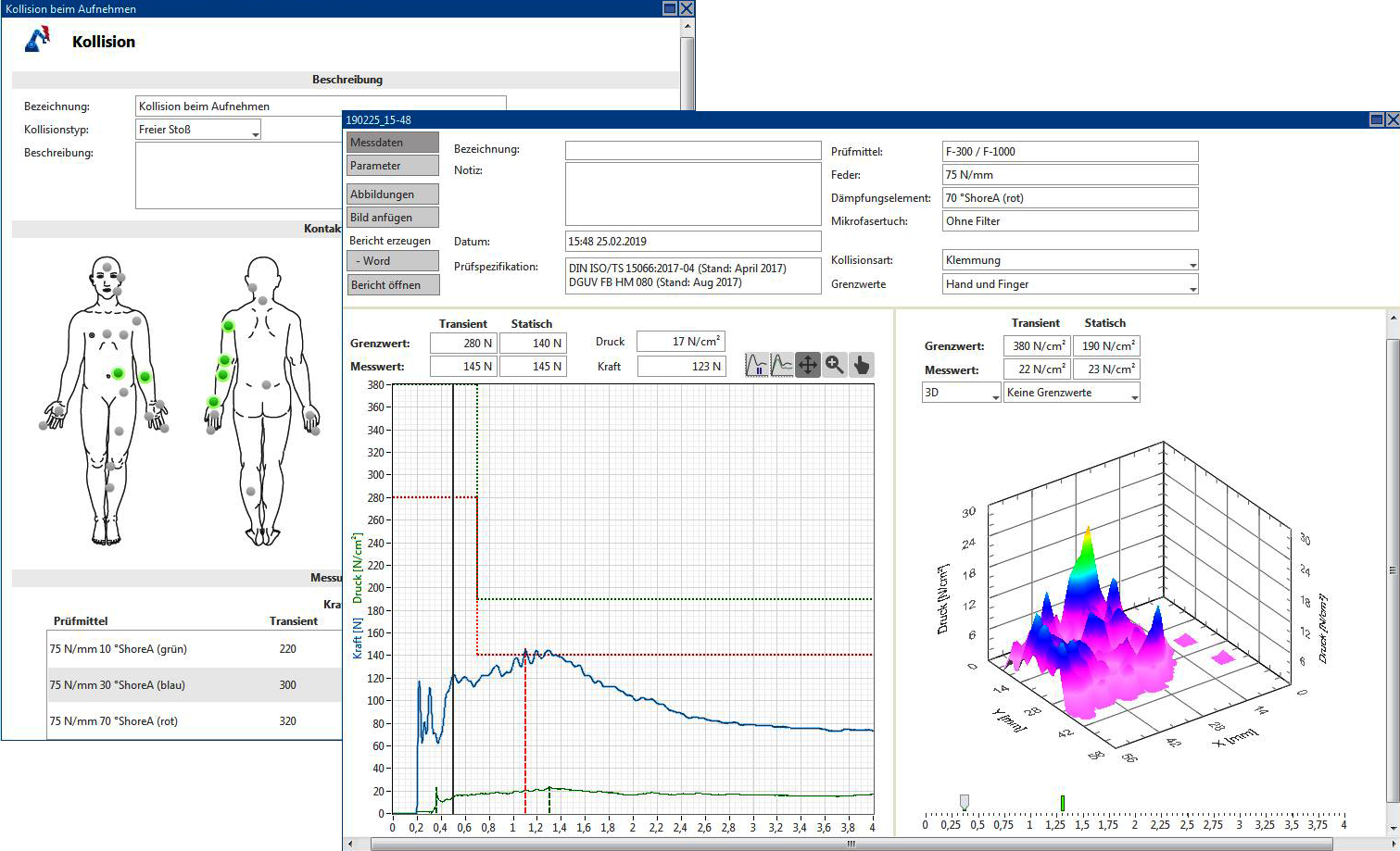
Task: Switch to the Messdaten tab
Action: [393, 143]
